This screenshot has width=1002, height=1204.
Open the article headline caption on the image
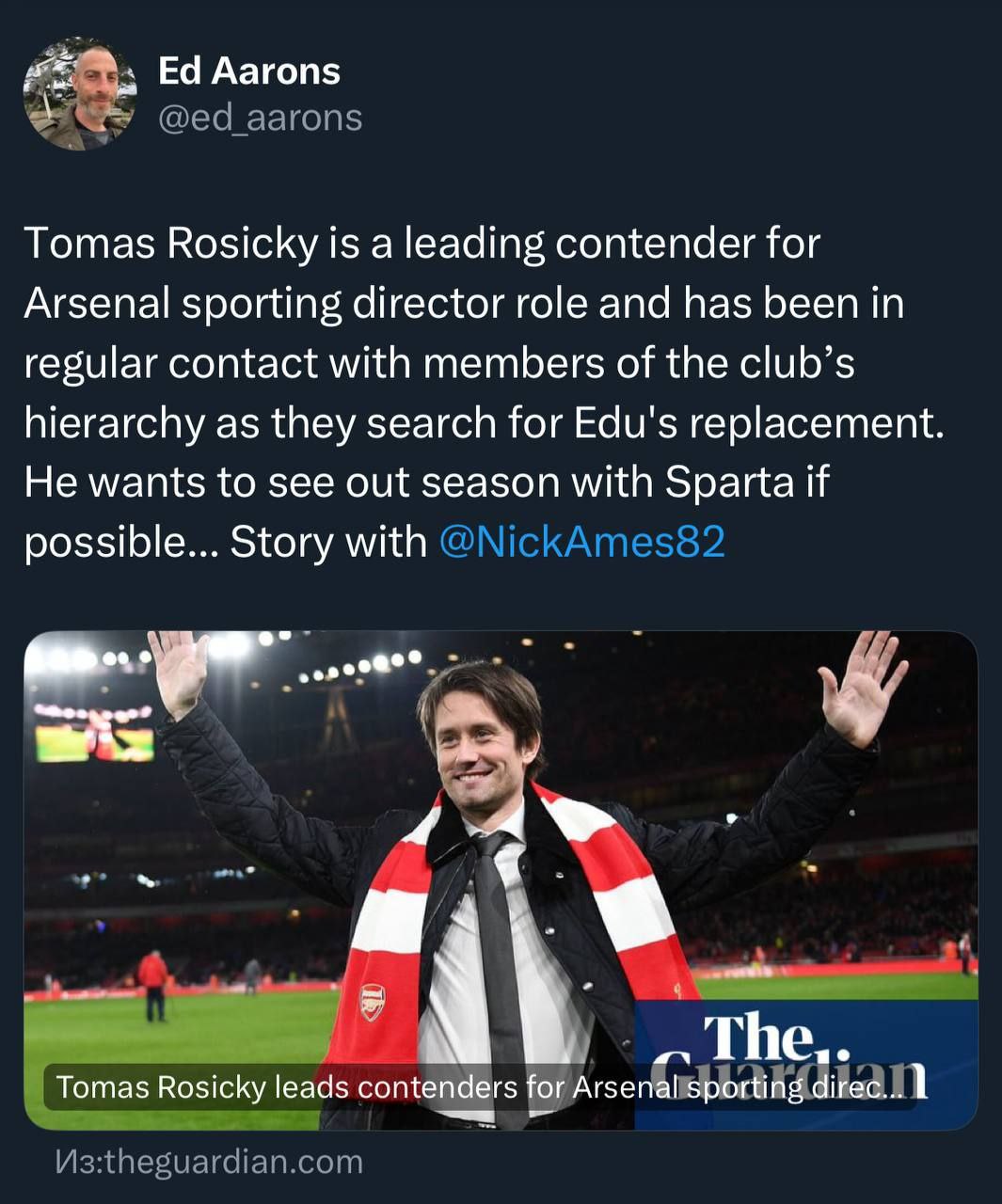pos(480,1087)
